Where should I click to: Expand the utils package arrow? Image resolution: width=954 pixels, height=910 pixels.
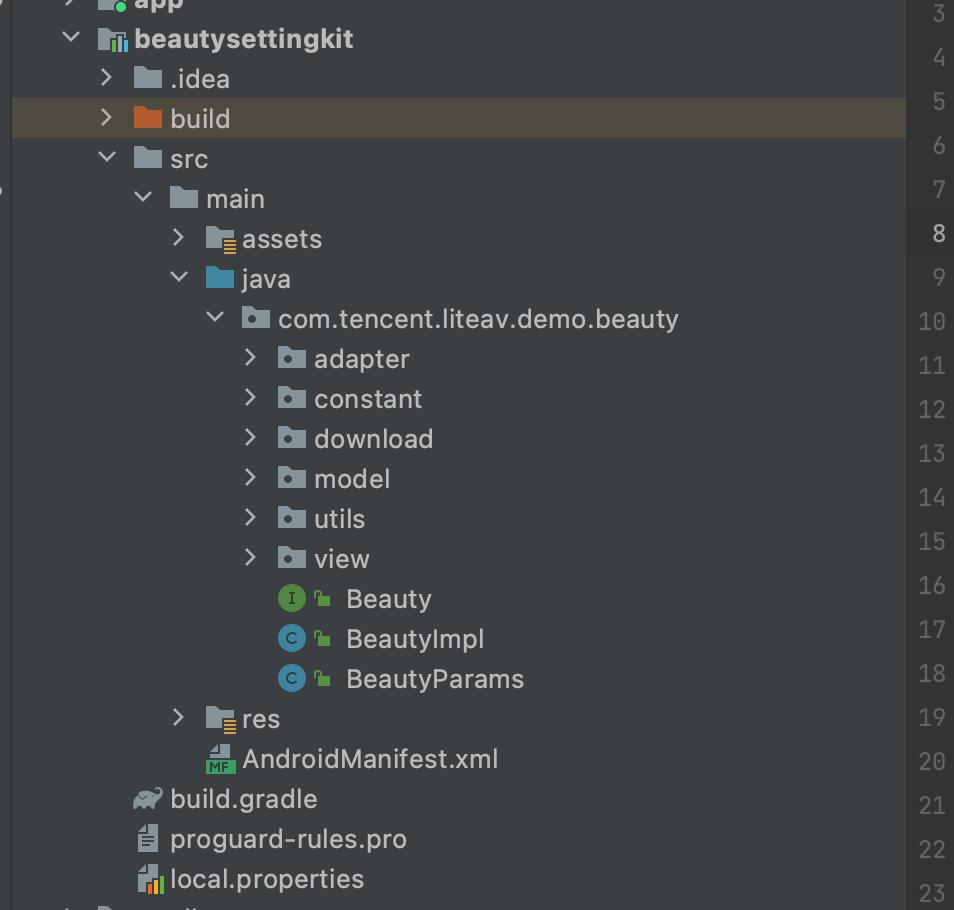250,518
